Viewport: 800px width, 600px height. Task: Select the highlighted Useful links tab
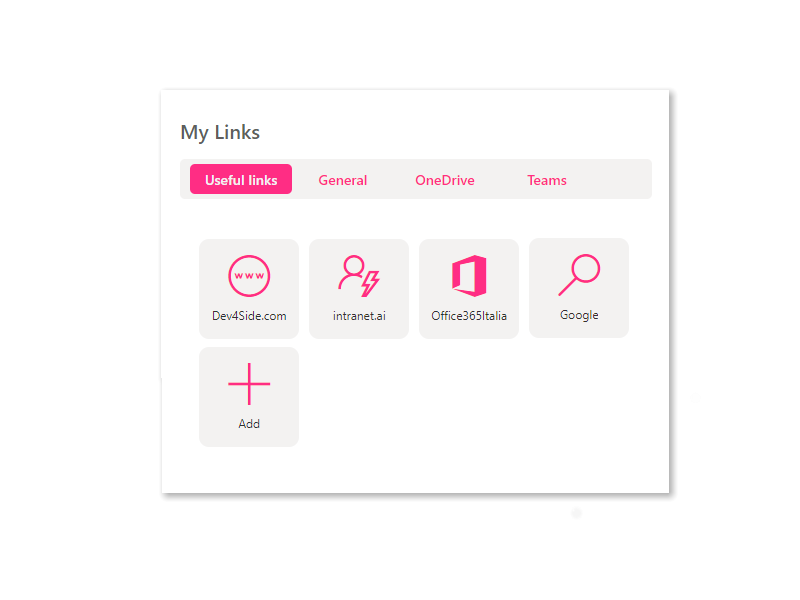coord(241,179)
